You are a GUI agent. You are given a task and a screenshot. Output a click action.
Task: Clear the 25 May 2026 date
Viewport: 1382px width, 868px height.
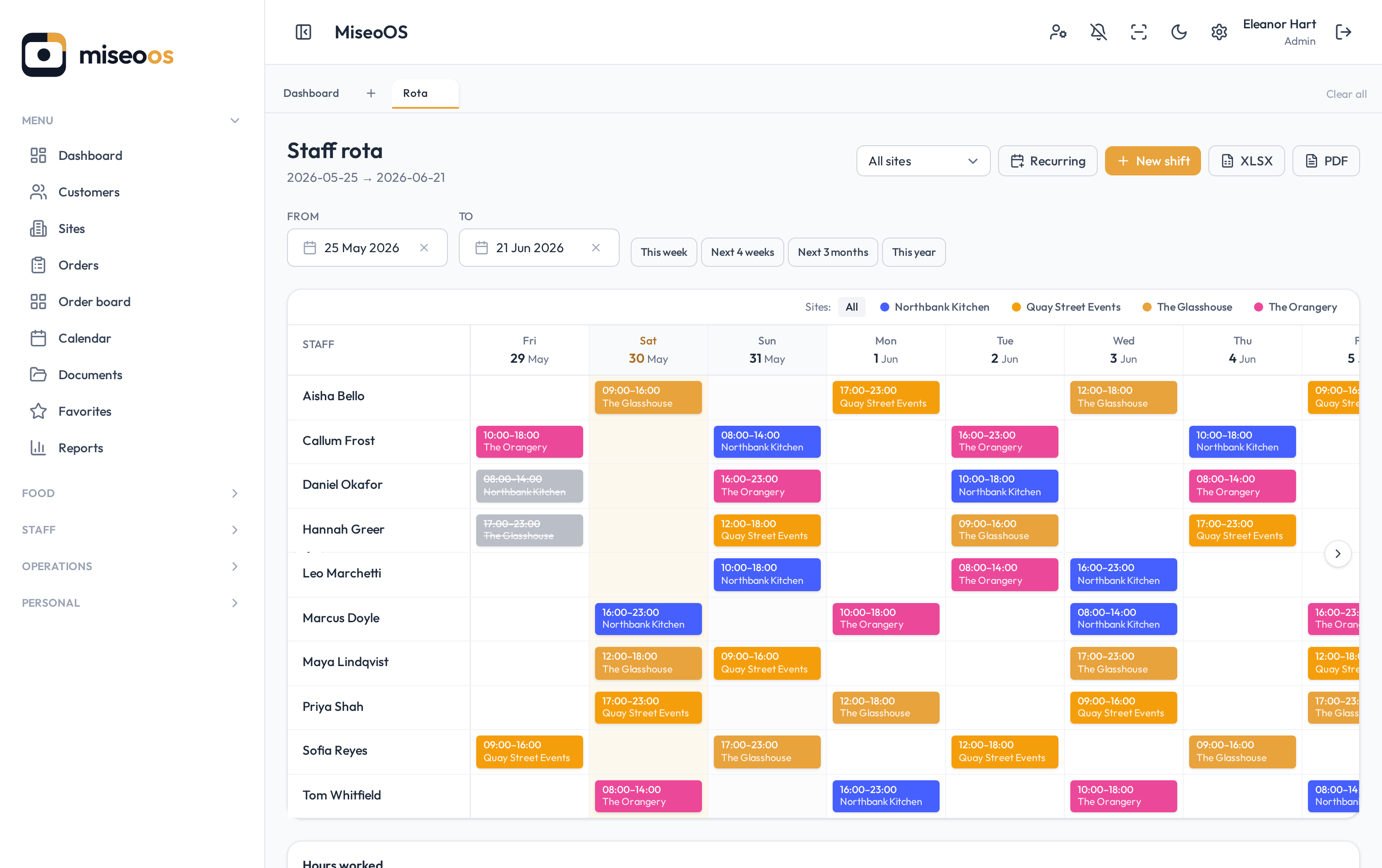tap(424, 247)
